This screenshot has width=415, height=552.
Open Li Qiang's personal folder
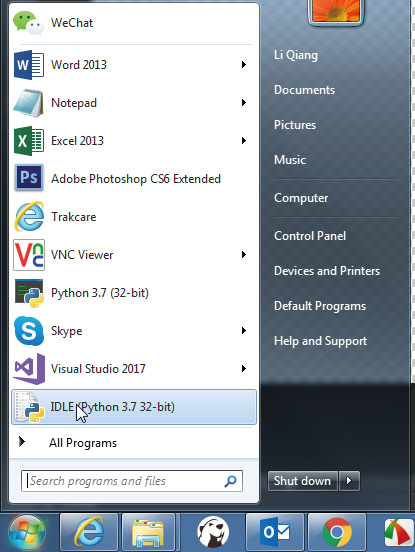click(x=296, y=55)
